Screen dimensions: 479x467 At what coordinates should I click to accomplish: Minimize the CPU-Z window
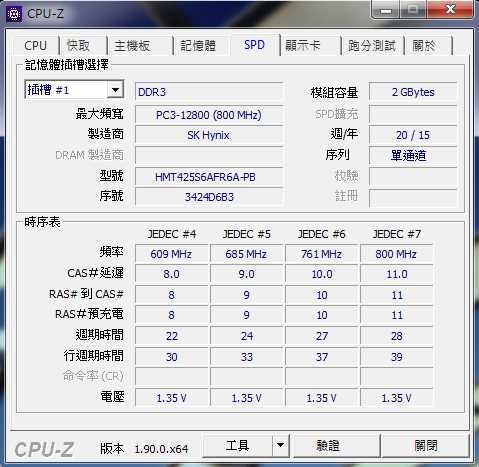[387, 11]
